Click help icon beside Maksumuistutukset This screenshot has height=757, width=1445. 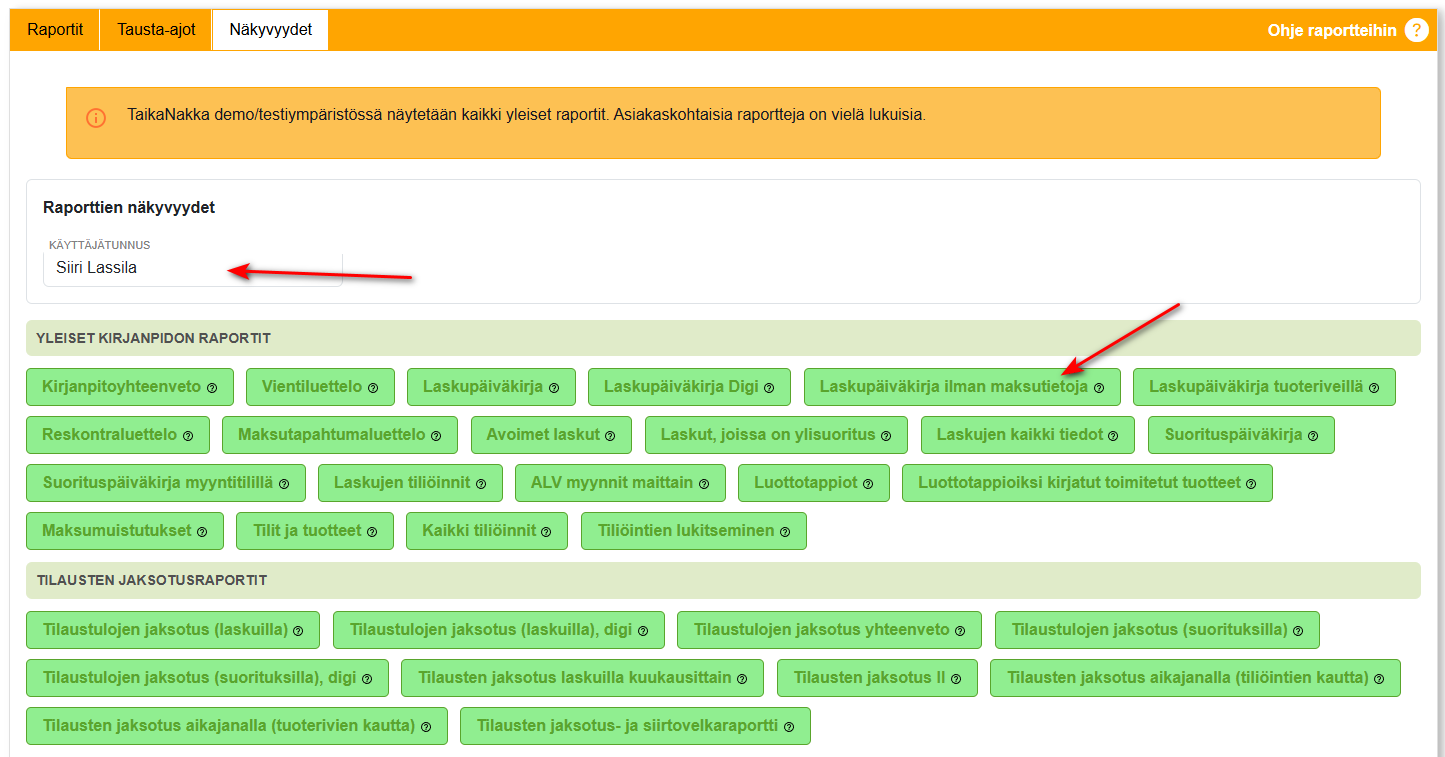coord(202,532)
